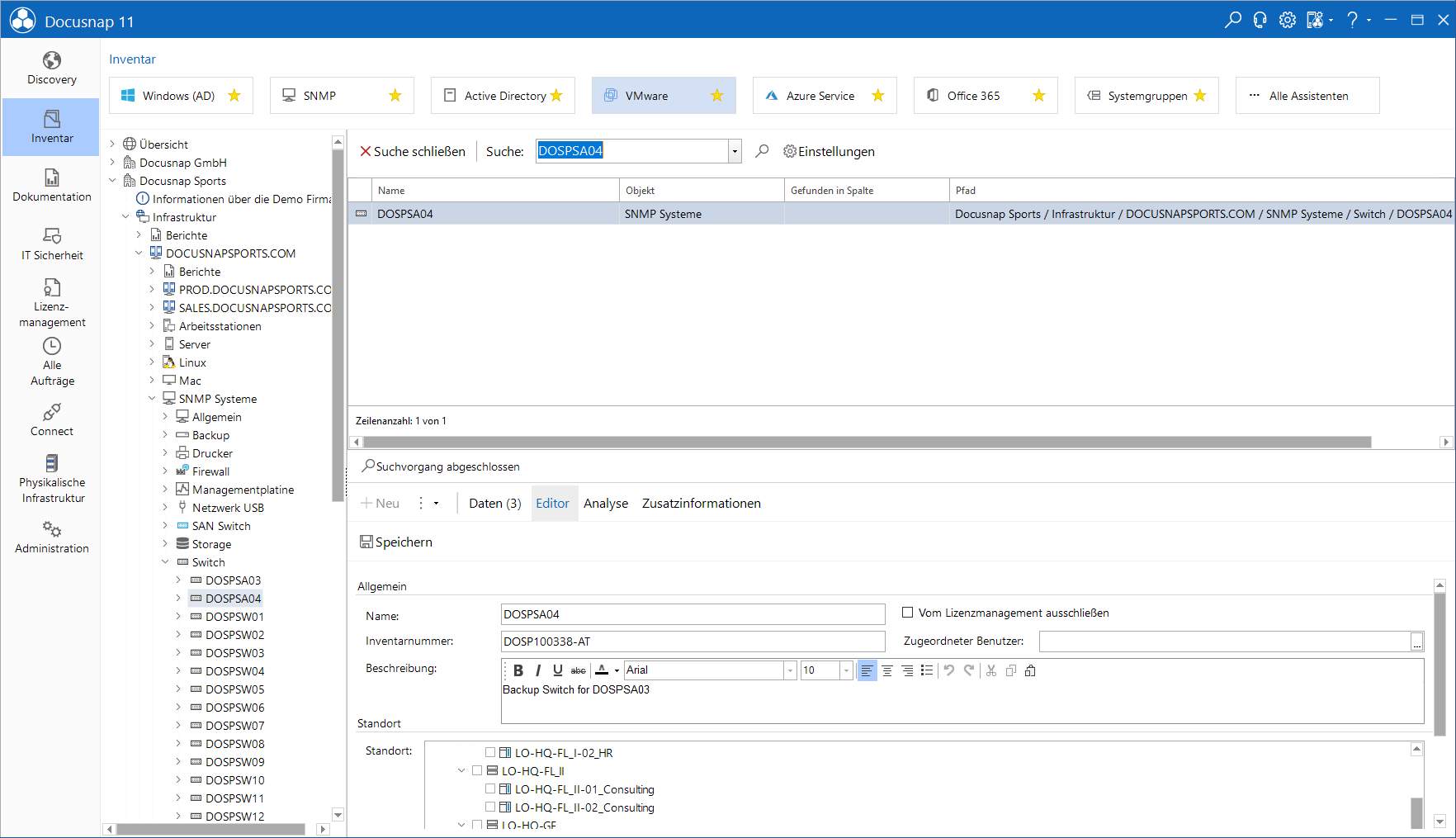This screenshot has height=838, width=1456.
Task: Switch to the Analyse tab
Action: coord(606,504)
